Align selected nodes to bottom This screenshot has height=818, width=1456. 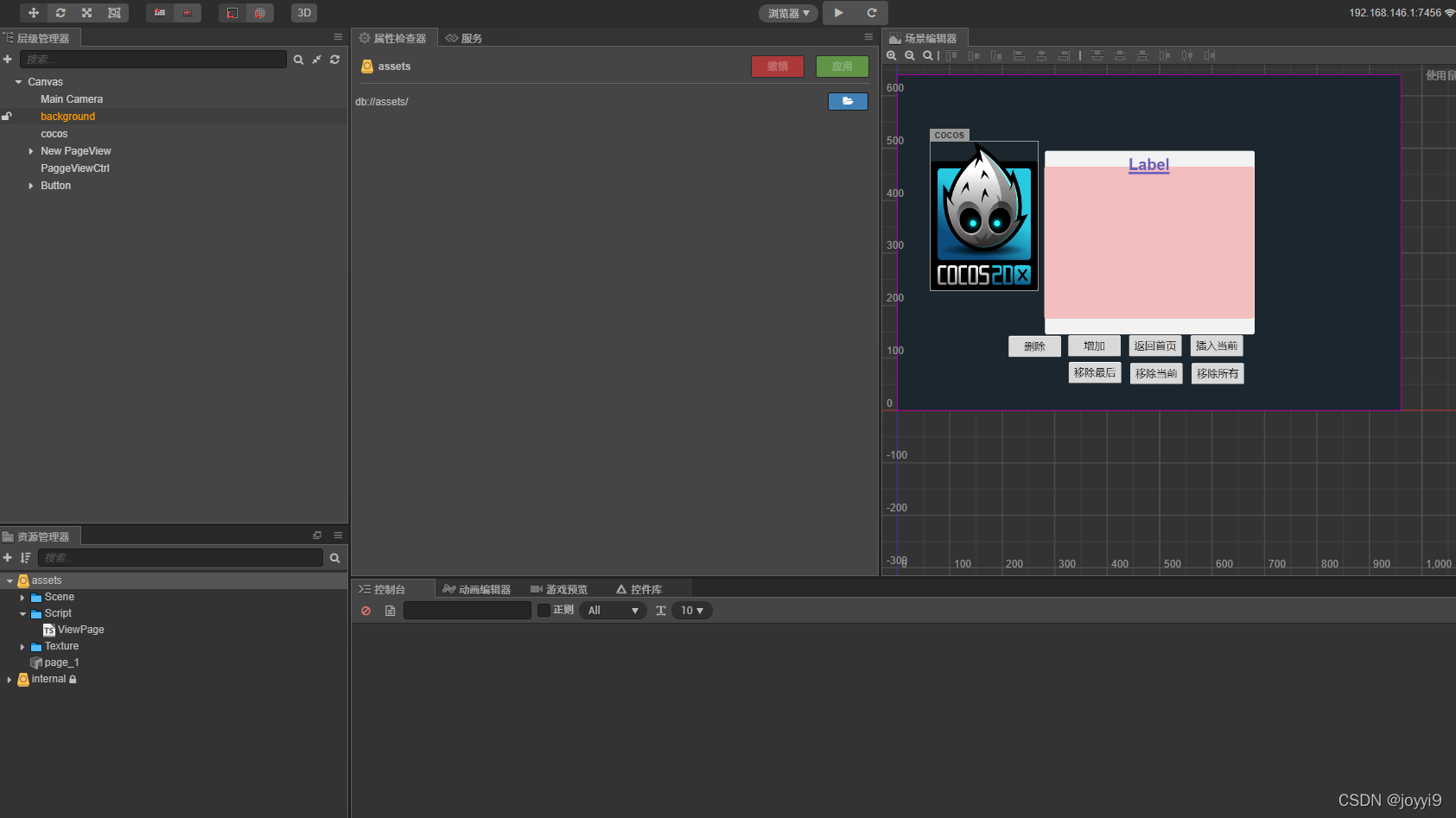tap(996, 55)
